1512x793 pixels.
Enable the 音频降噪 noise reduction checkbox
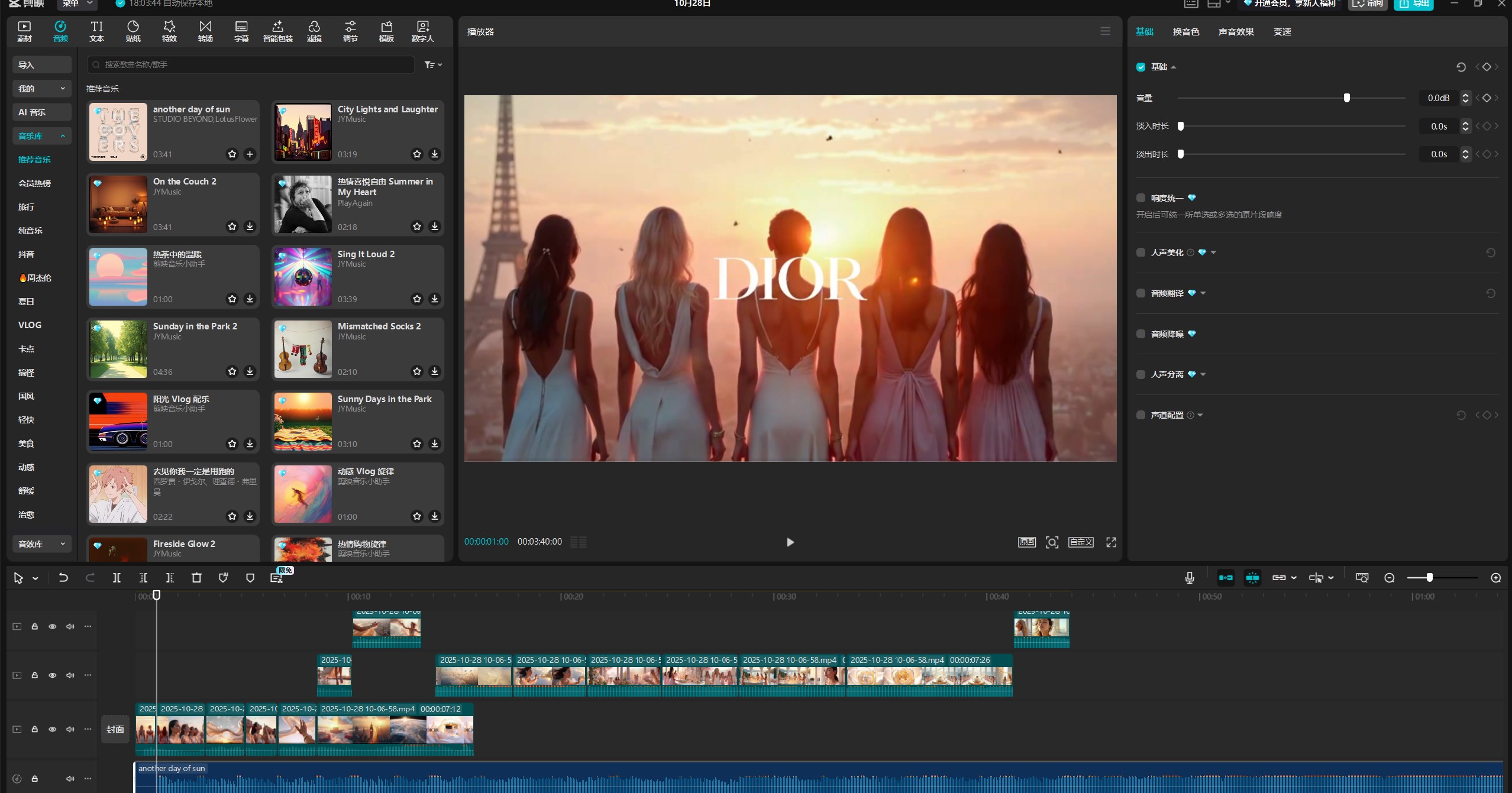coord(1141,334)
